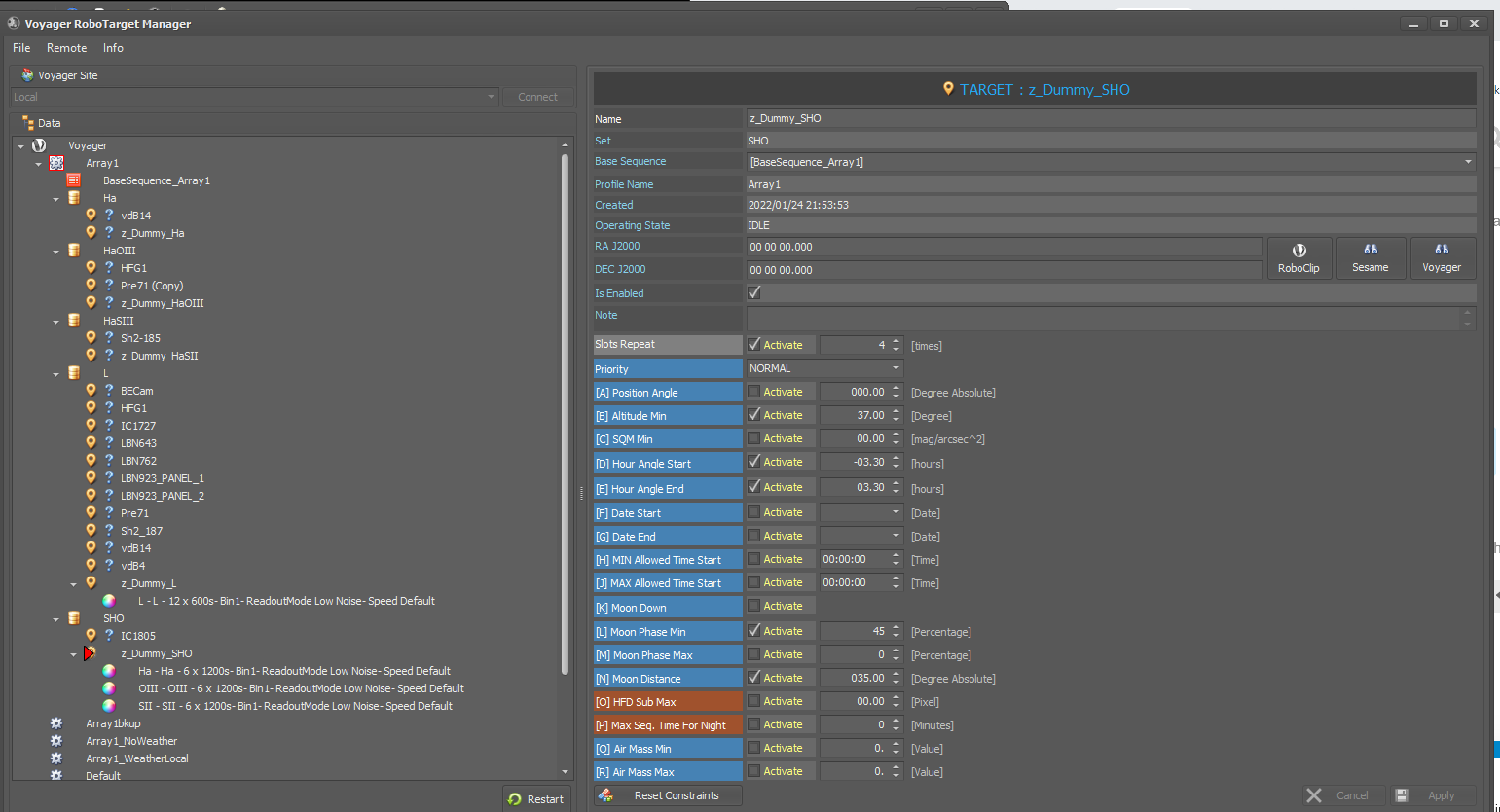Screen dimensions: 1500x812
Task: Disable Altitude Min Activate checkbox
Action: click(754, 415)
